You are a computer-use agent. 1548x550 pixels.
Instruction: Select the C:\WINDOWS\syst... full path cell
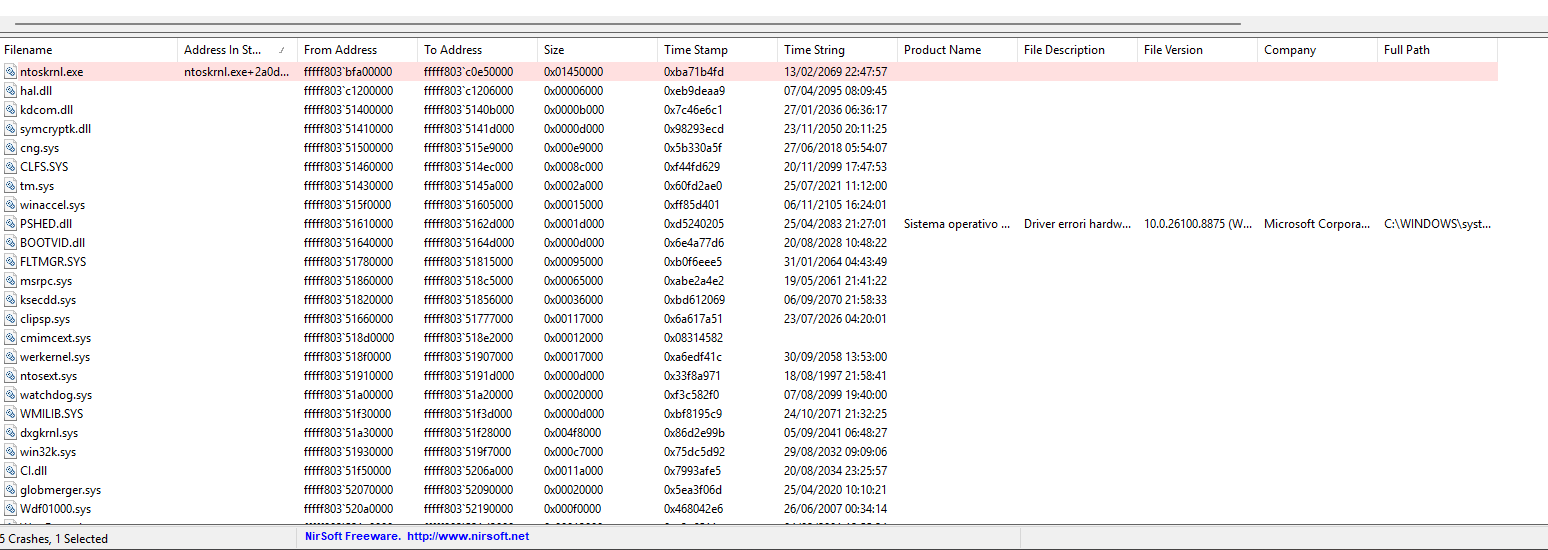click(x=1438, y=224)
